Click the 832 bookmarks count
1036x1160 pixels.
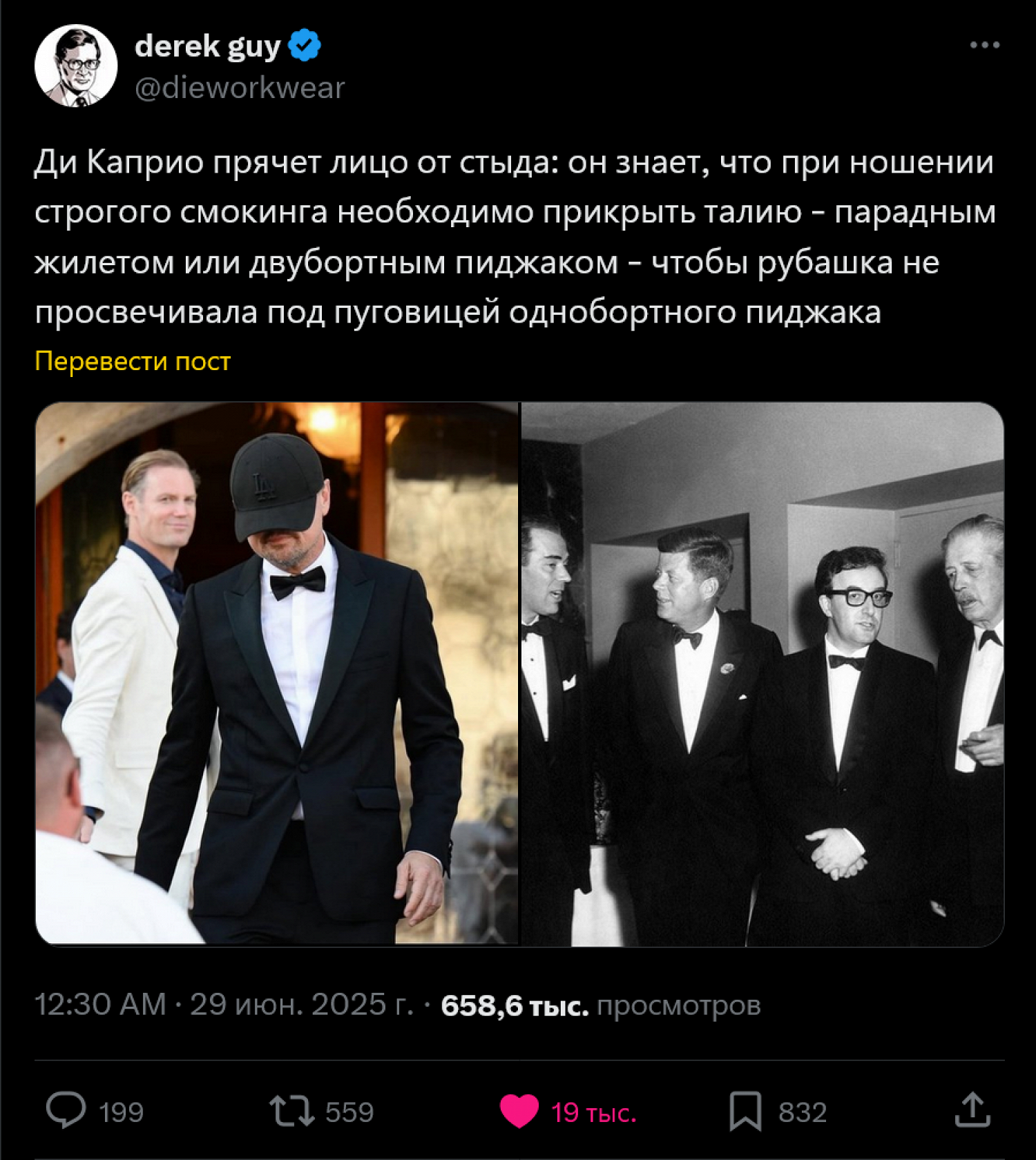pyautogui.click(x=803, y=1112)
